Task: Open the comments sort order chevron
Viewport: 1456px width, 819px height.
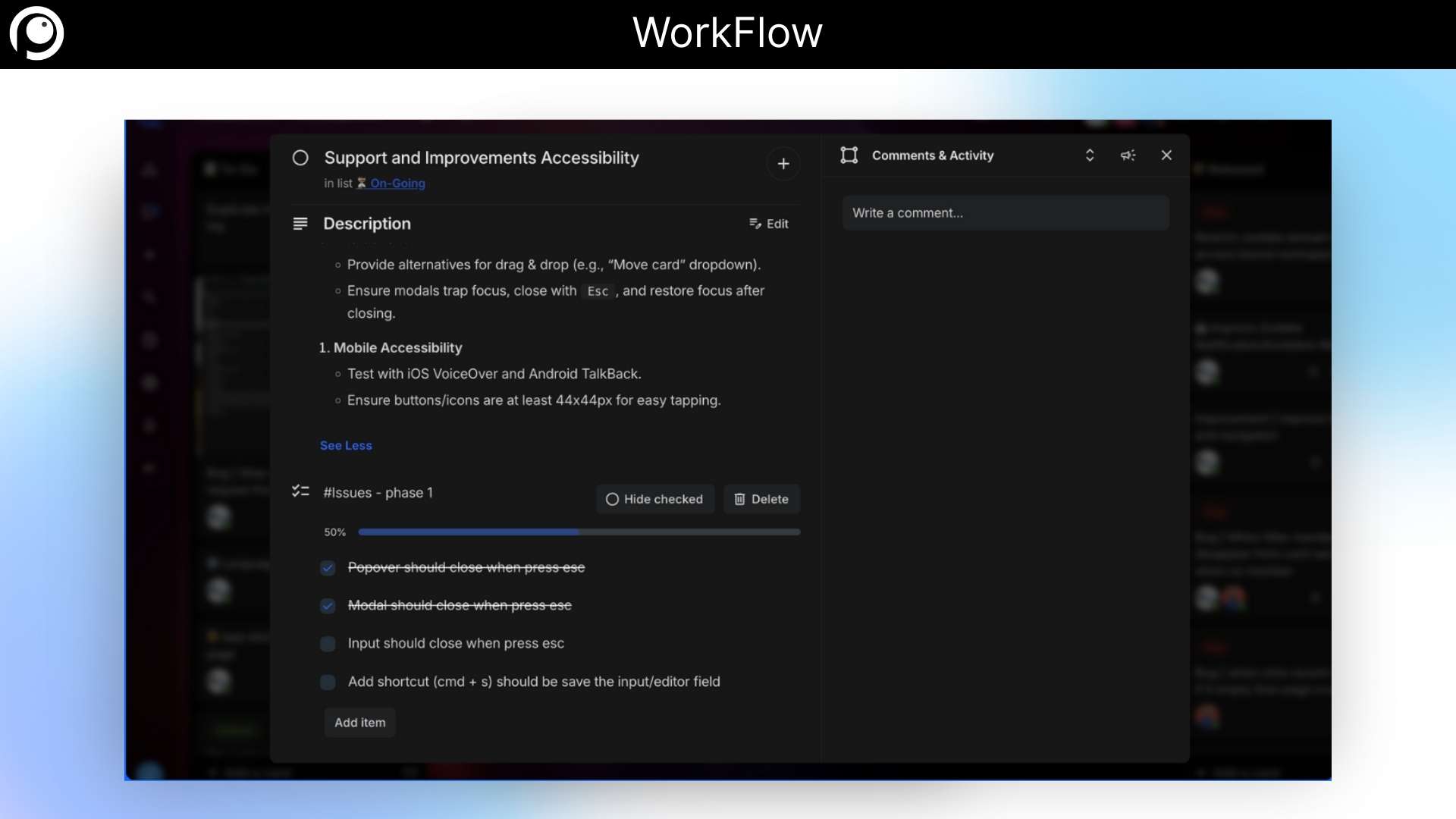Action: (1090, 155)
